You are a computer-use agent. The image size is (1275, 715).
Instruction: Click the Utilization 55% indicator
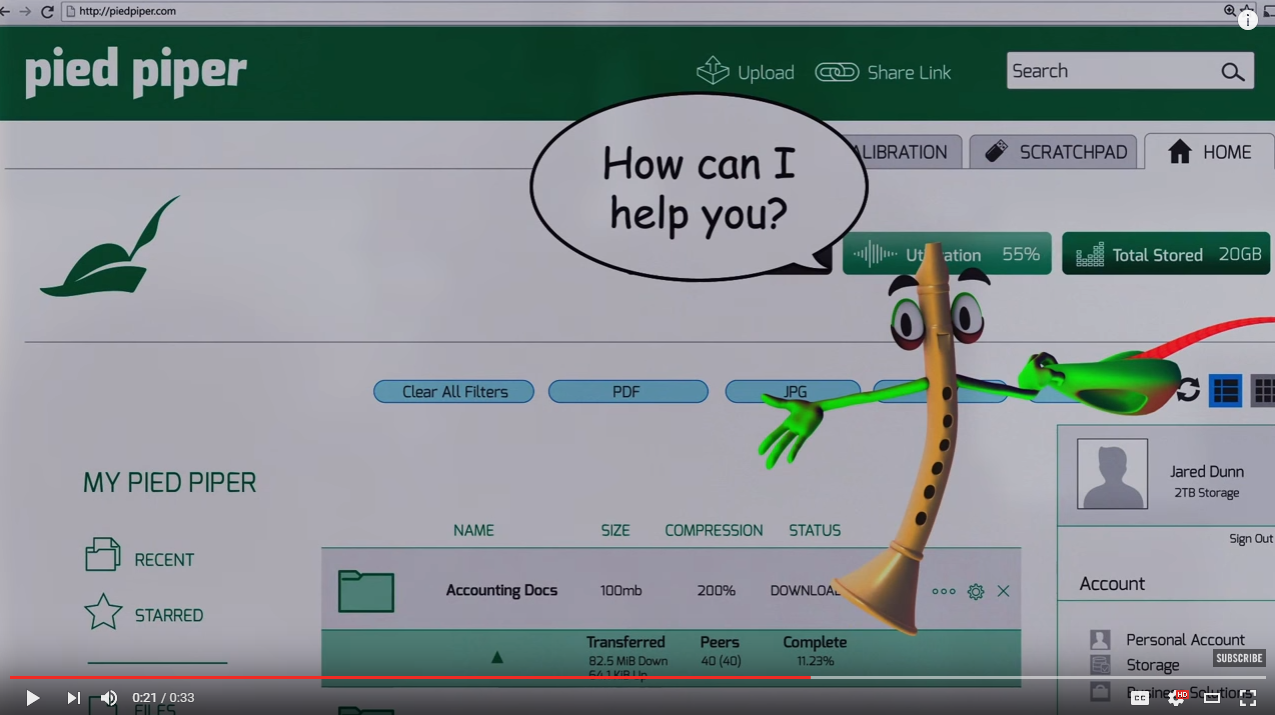[946, 254]
